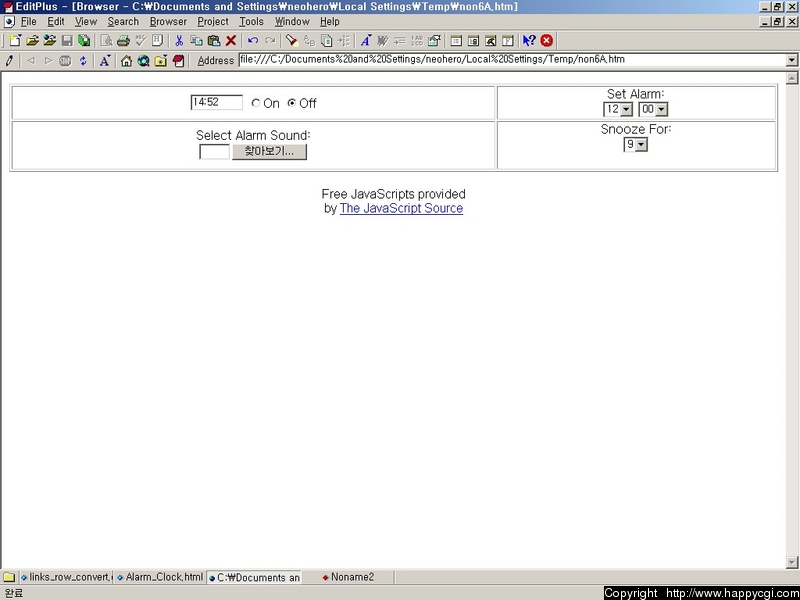800x600 pixels.
Task: Click the Replace icon beside flashlight
Action: click(309, 40)
